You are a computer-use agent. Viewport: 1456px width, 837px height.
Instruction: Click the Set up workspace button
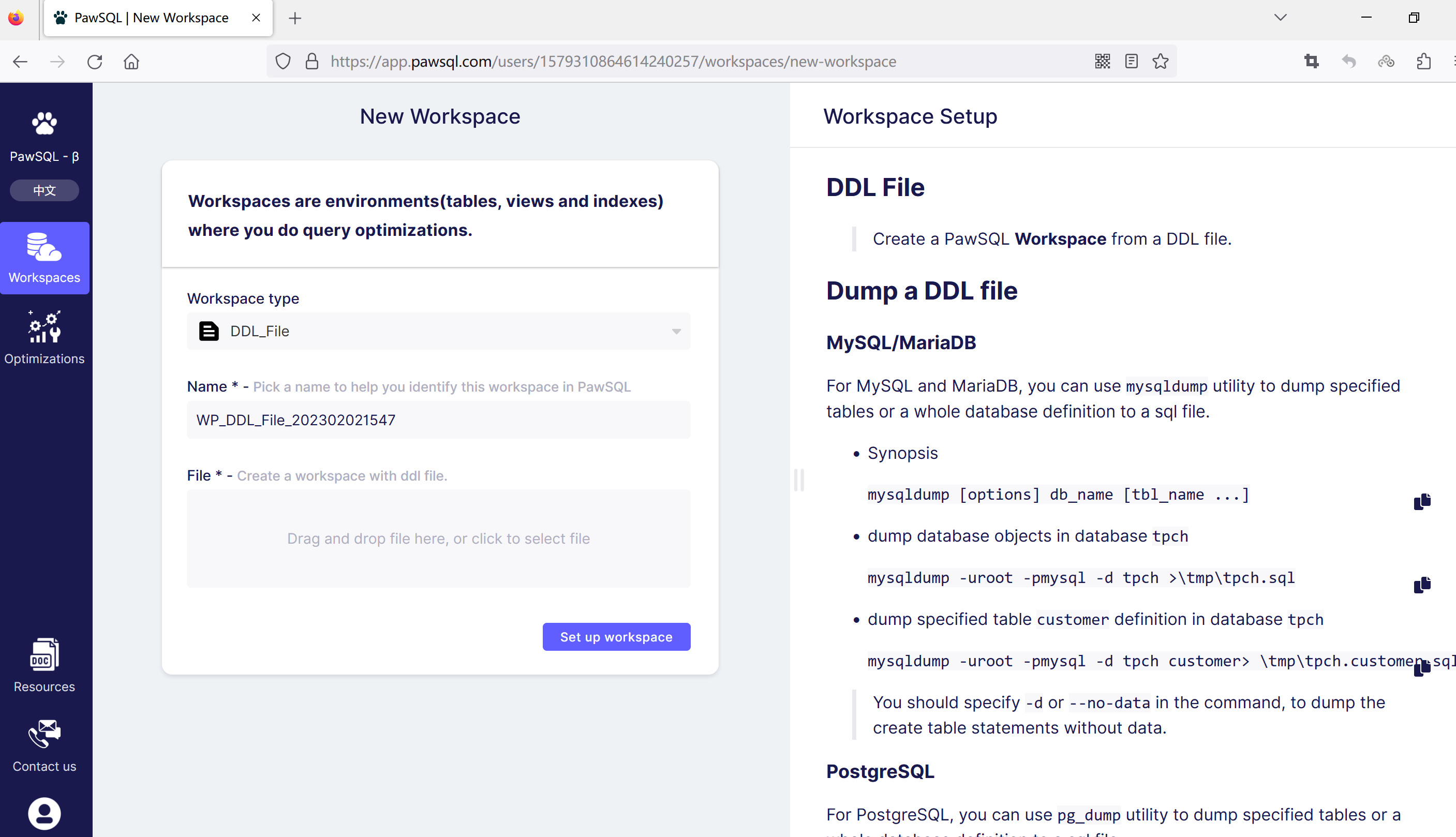[616, 636]
